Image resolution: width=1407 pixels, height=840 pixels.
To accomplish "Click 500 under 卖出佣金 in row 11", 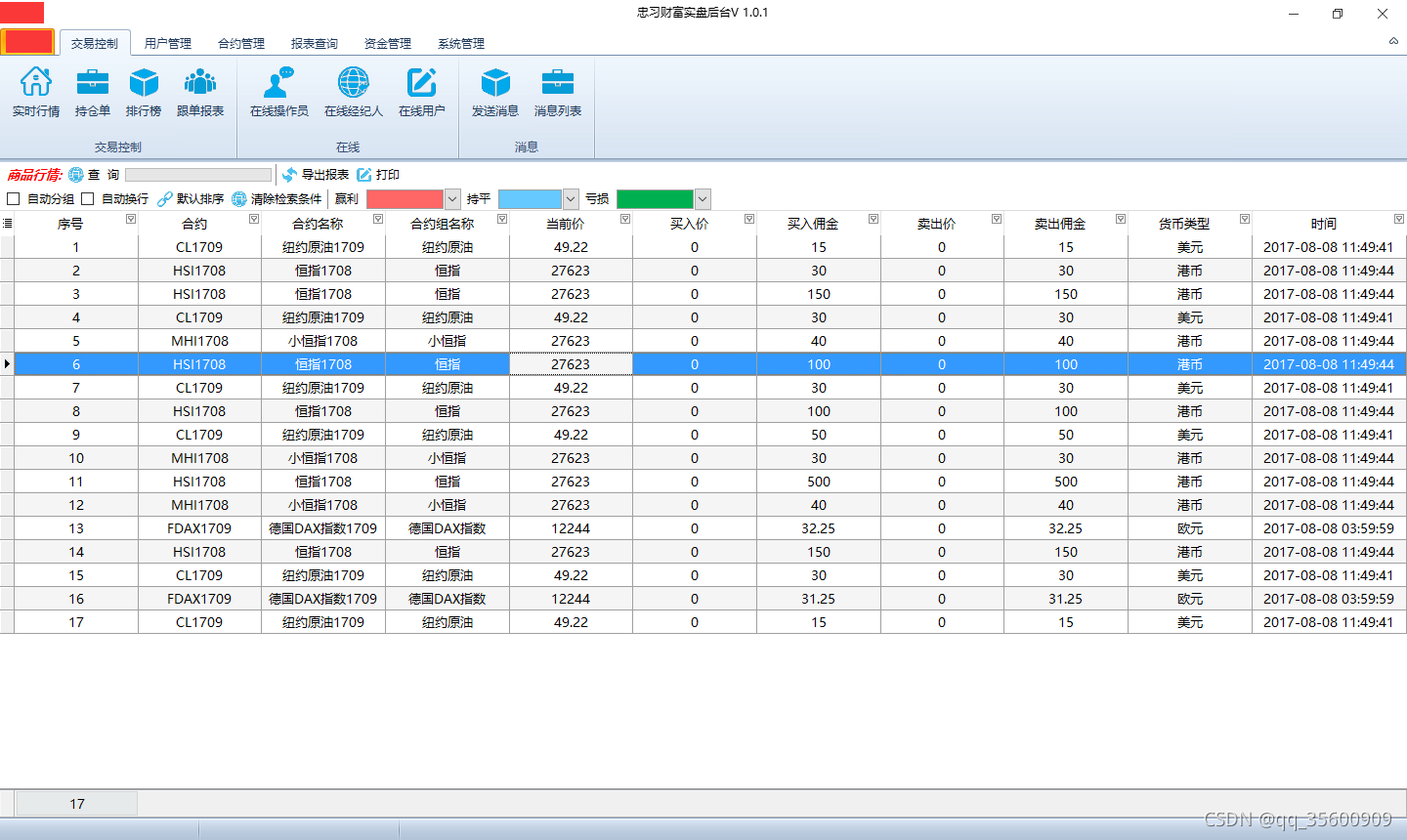I will tap(1066, 482).
